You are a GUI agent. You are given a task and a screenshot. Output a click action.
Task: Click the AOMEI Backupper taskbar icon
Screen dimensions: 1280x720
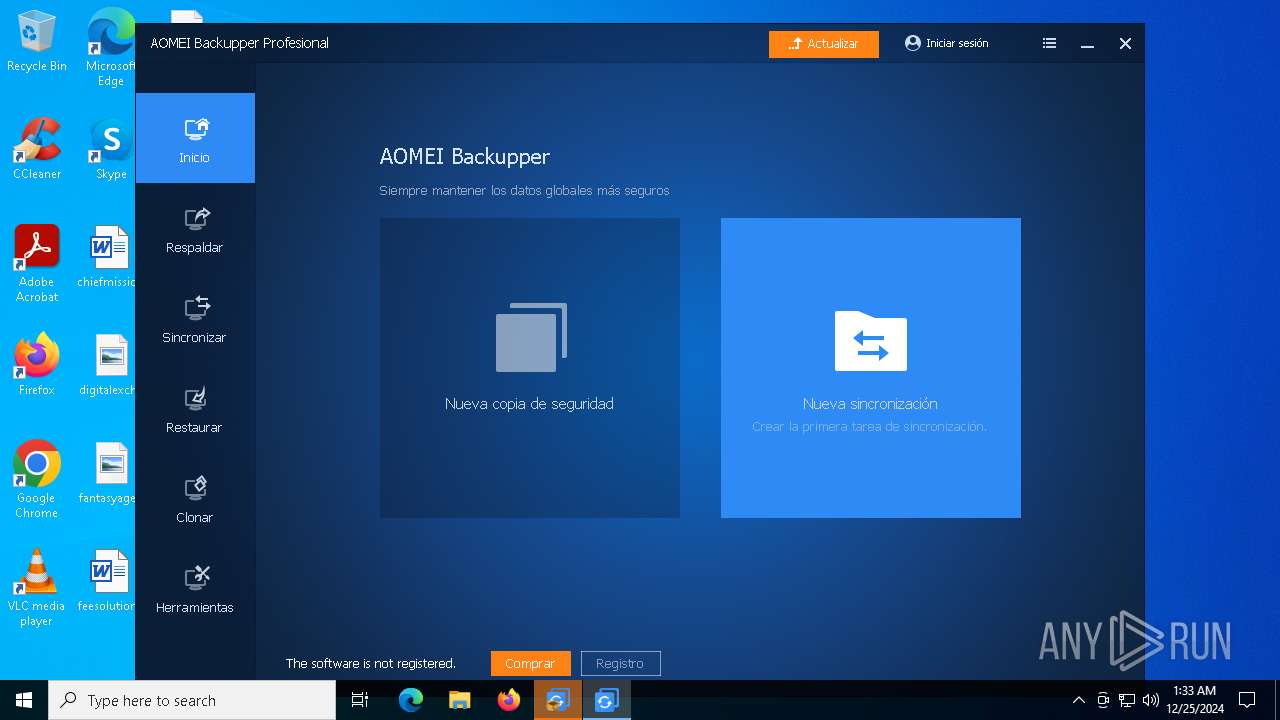607,700
